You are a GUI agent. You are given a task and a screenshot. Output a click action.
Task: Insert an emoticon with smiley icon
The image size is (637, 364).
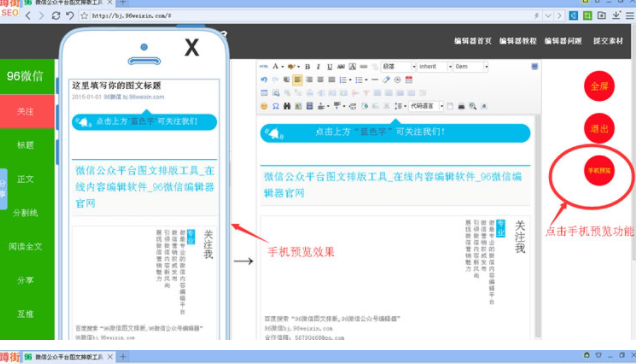click(x=264, y=106)
